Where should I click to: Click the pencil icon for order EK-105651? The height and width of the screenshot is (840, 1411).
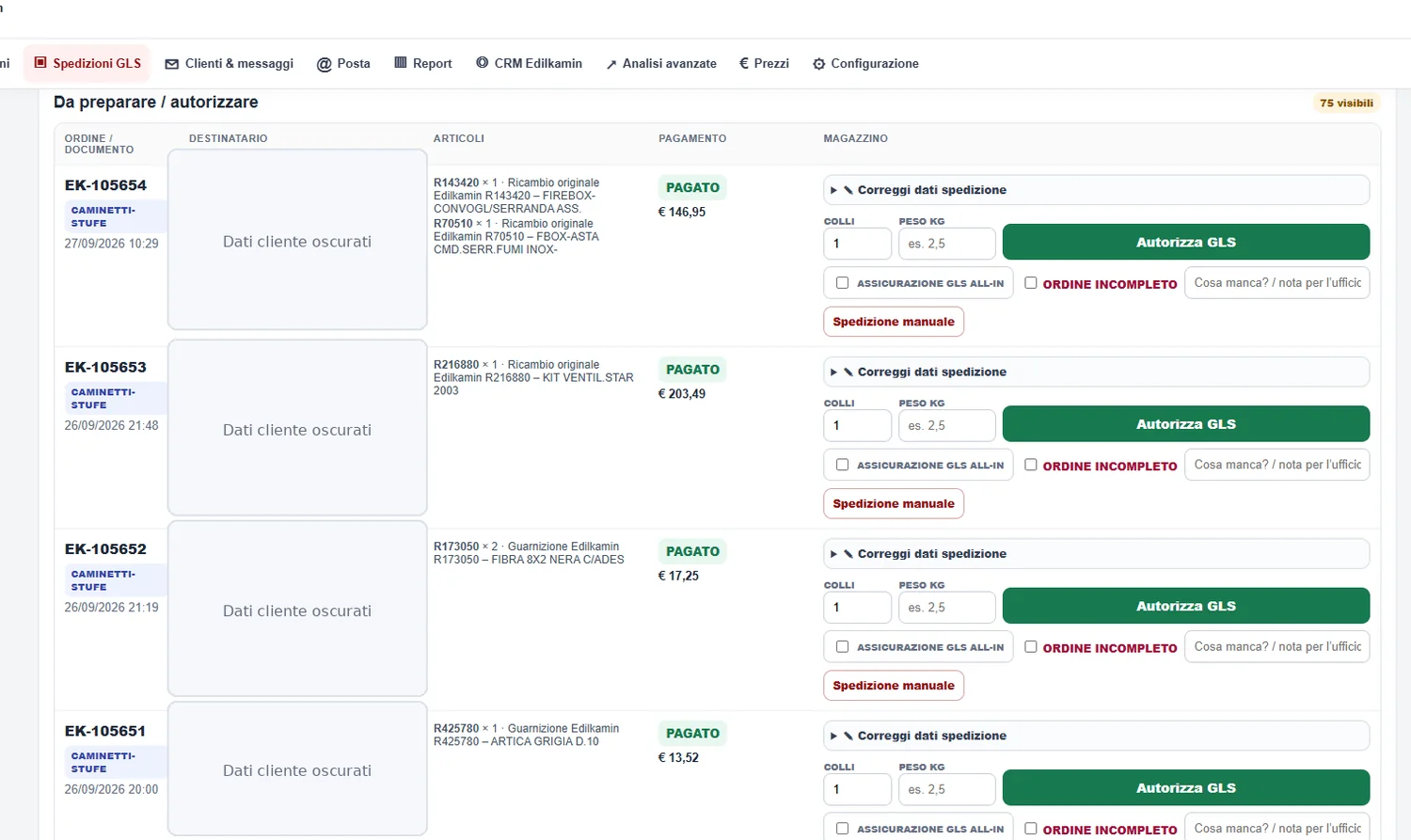(848, 737)
